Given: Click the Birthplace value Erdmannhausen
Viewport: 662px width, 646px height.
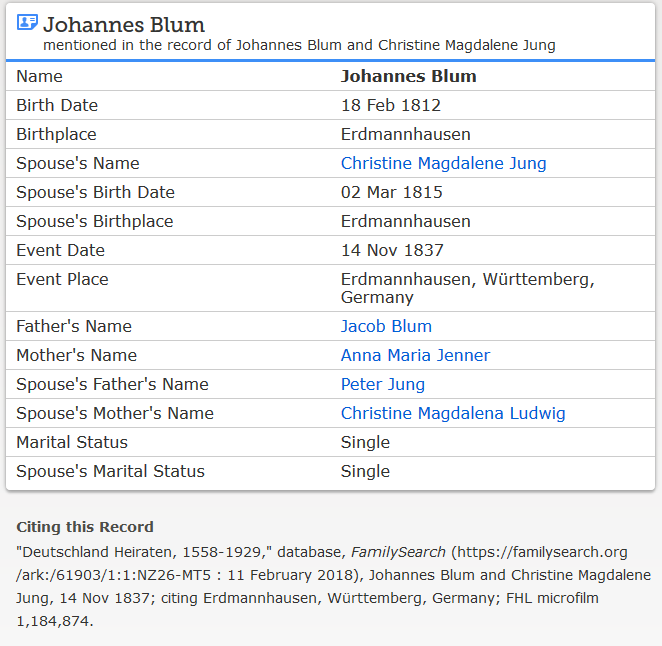Looking at the screenshot, I should 405,134.
